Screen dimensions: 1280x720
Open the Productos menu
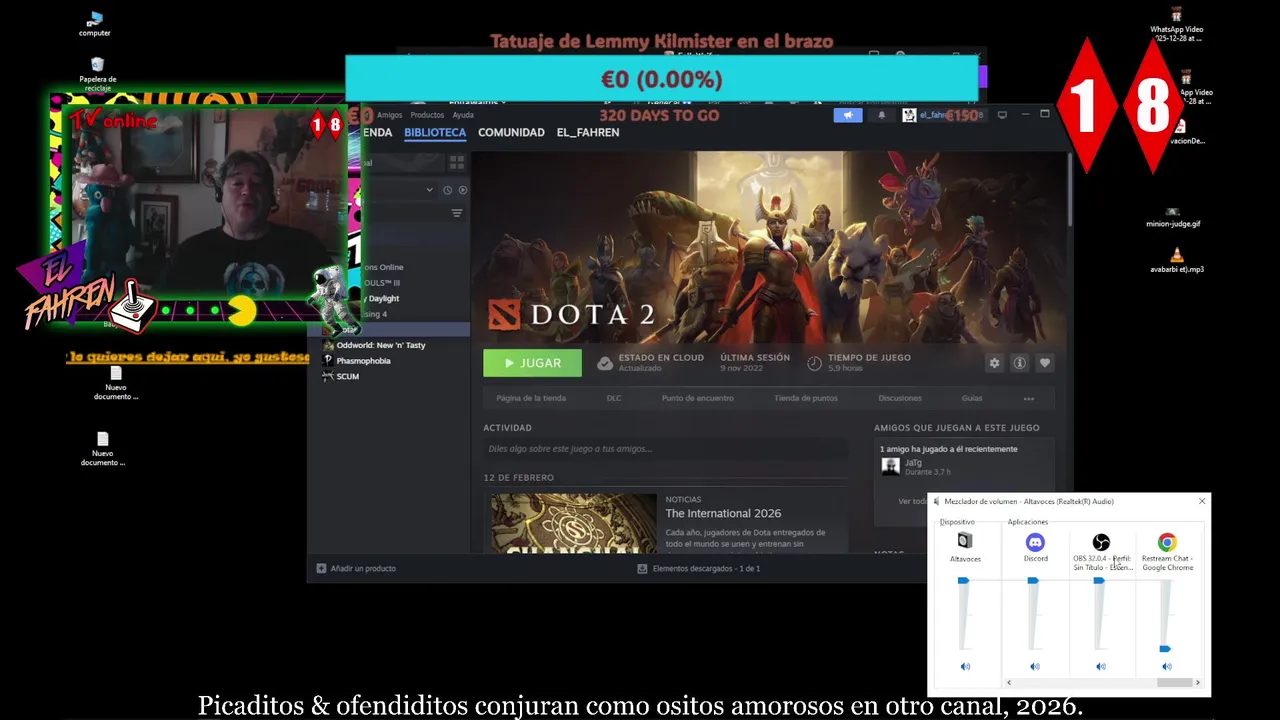(x=427, y=115)
